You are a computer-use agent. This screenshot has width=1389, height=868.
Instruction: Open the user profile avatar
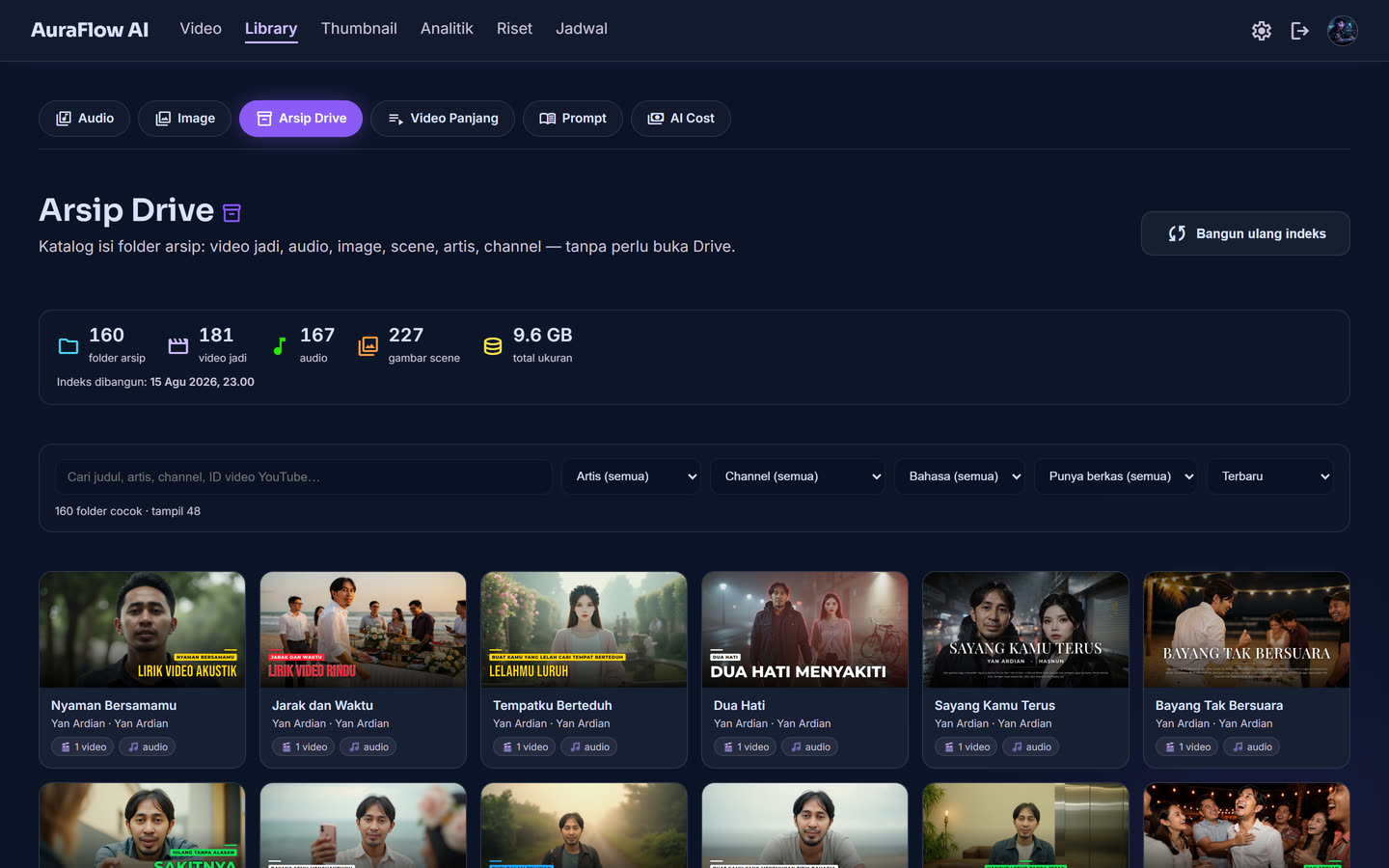point(1343,31)
